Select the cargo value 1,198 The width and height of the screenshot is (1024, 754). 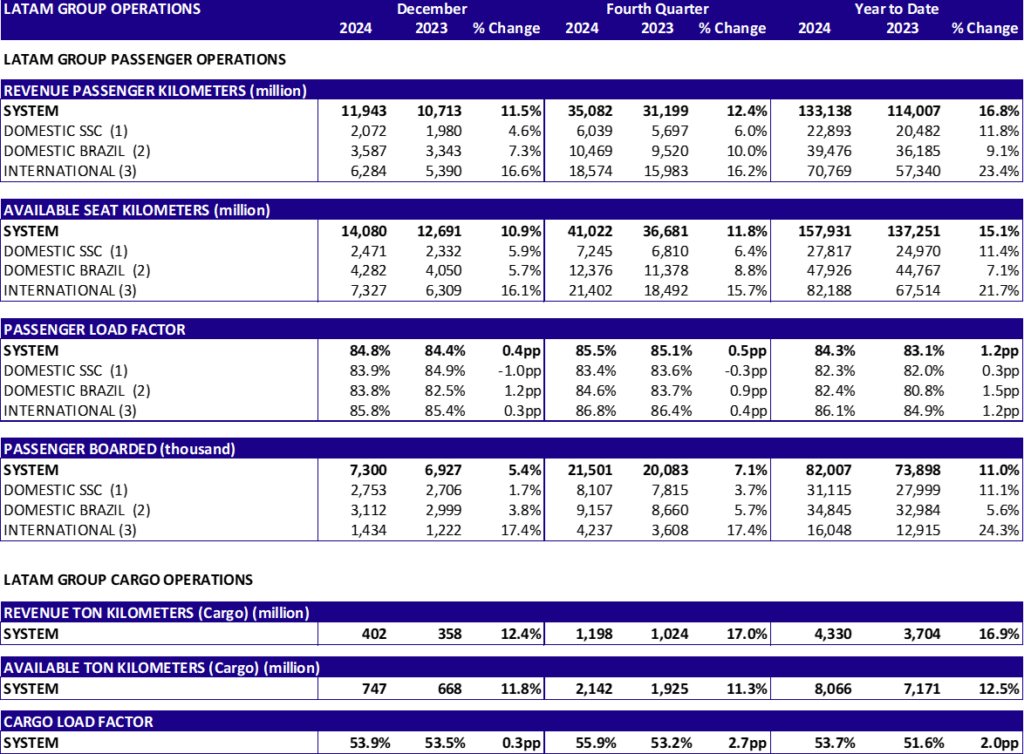point(594,634)
